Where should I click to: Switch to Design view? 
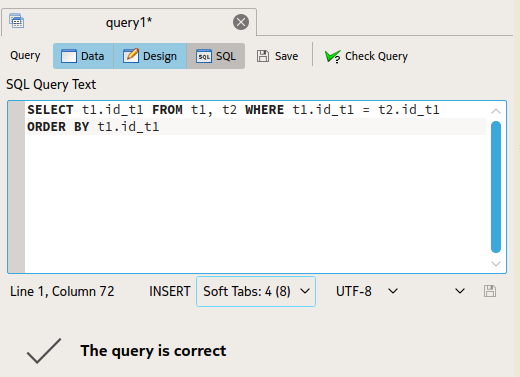click(150, 56)
